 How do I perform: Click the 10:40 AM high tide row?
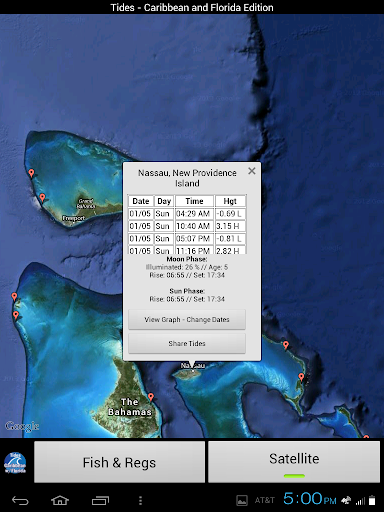[187, 226]
